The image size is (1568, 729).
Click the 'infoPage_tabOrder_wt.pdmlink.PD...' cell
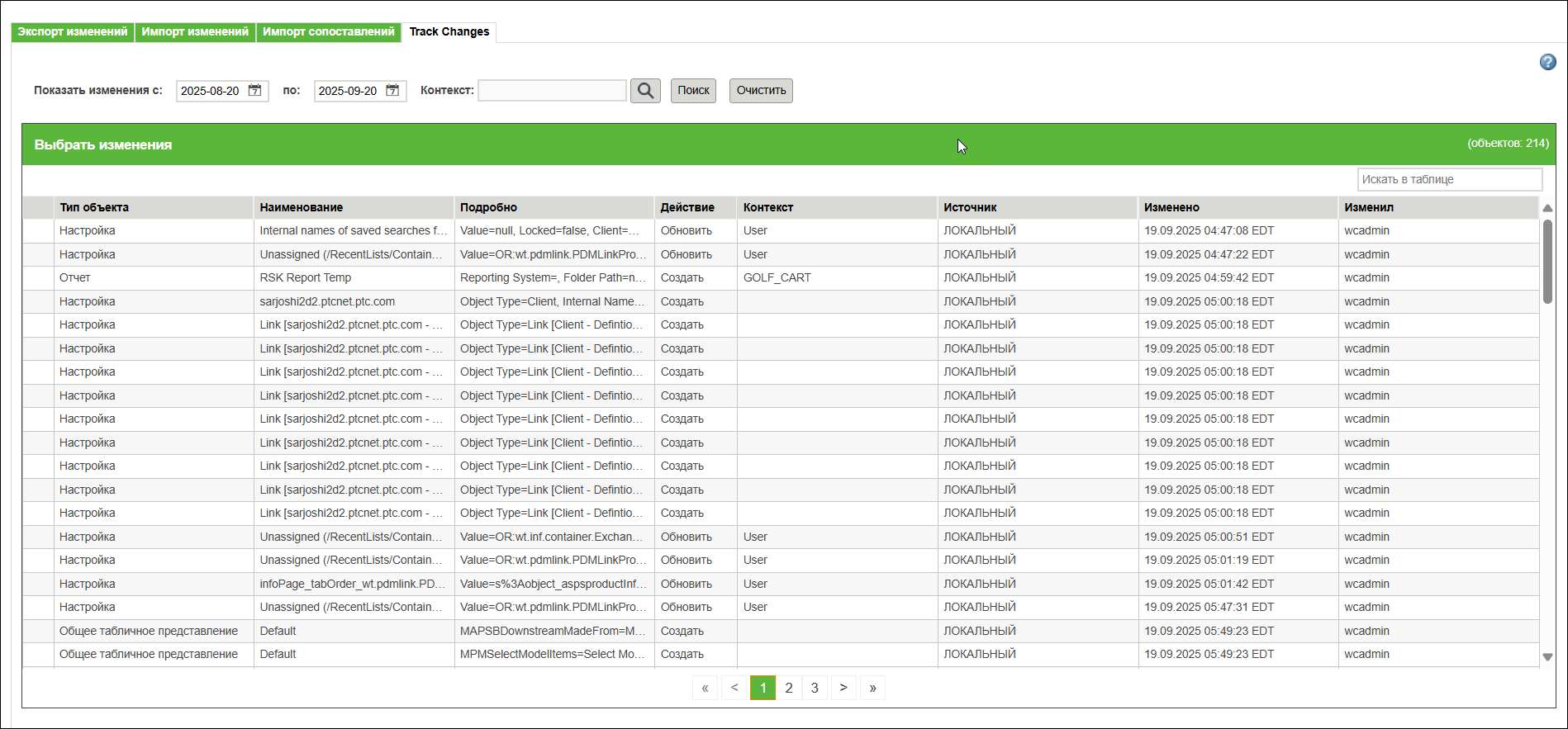353,584
